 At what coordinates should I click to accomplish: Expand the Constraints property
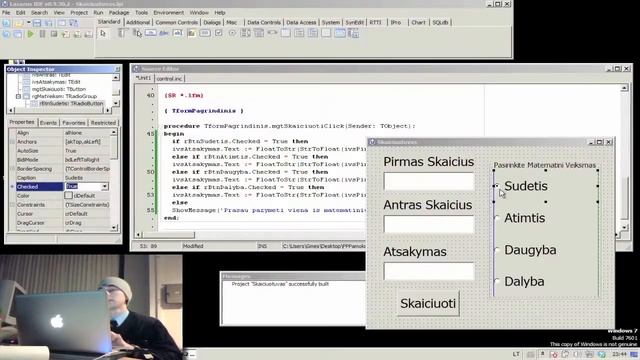coord(12,204)
